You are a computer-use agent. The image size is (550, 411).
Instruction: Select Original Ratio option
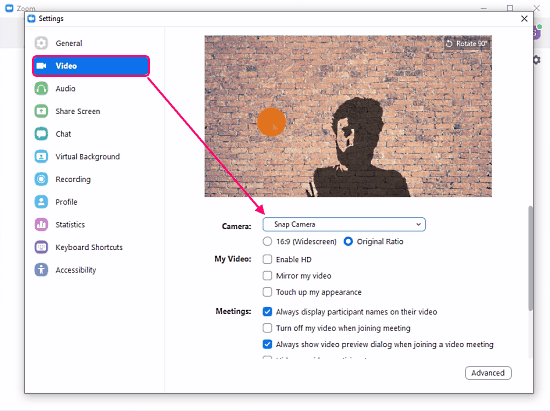tap(348, 241)
